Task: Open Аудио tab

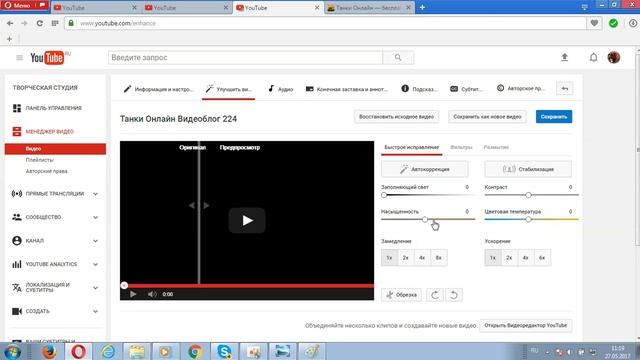Action: (280, 89)
